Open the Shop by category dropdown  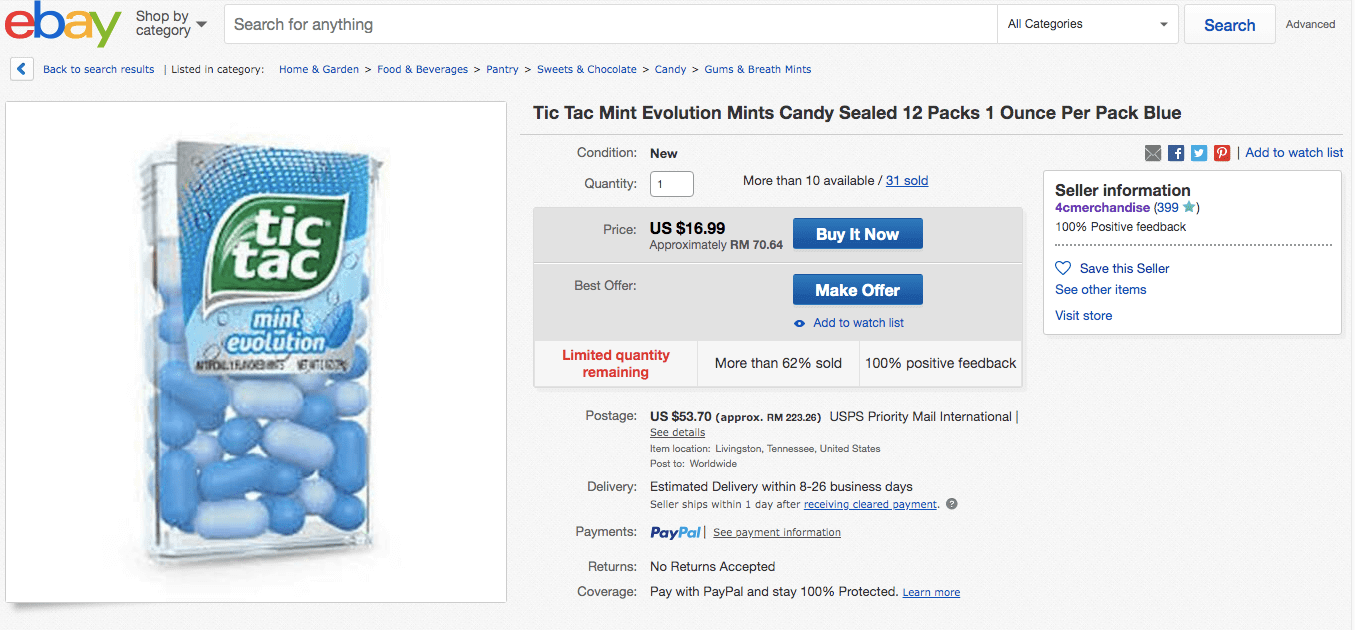(x=171, y=24)
